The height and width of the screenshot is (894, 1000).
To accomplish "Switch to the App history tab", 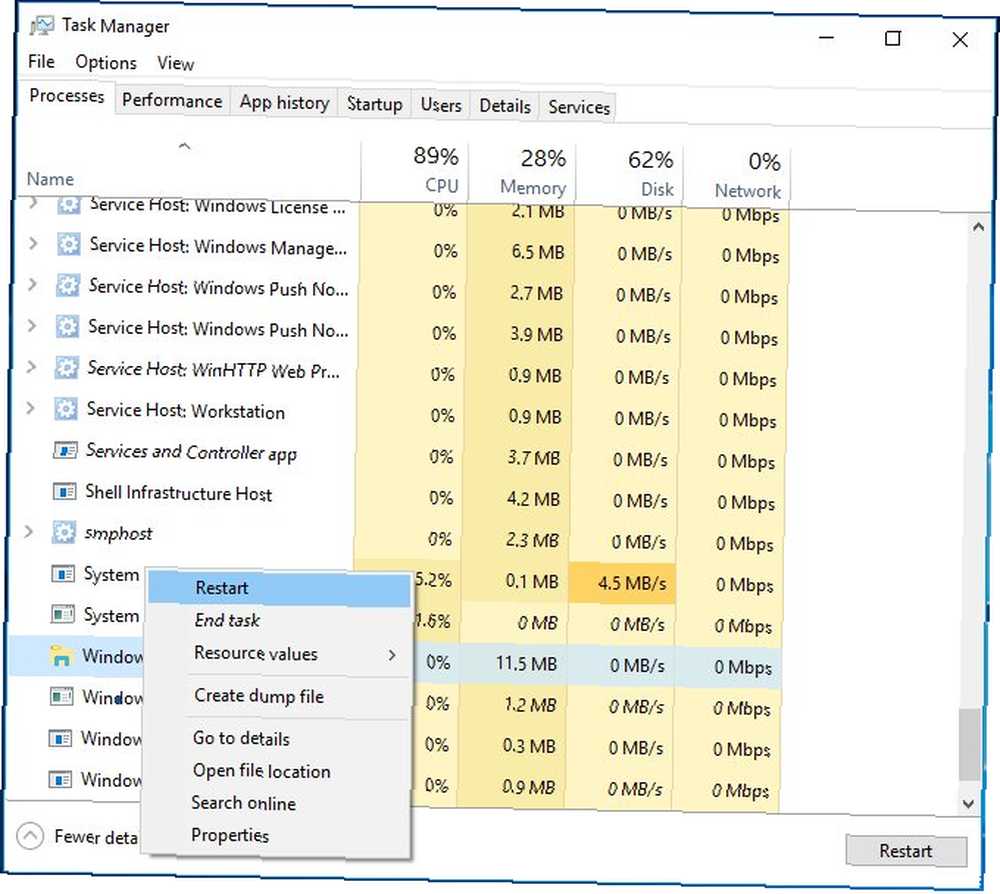I will [x=284, y=103].
